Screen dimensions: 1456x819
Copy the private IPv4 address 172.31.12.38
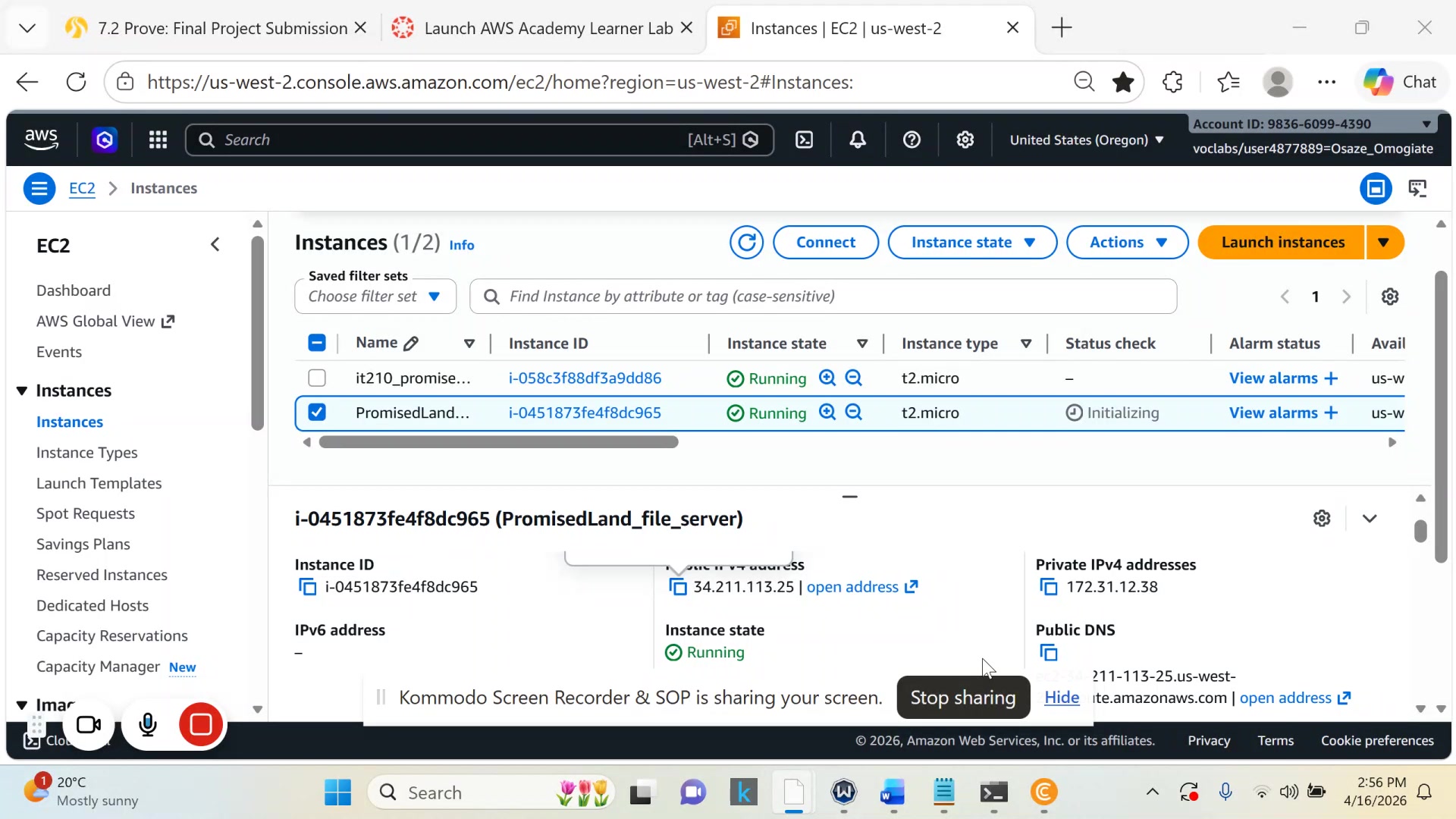click(x=1049, y=587)
